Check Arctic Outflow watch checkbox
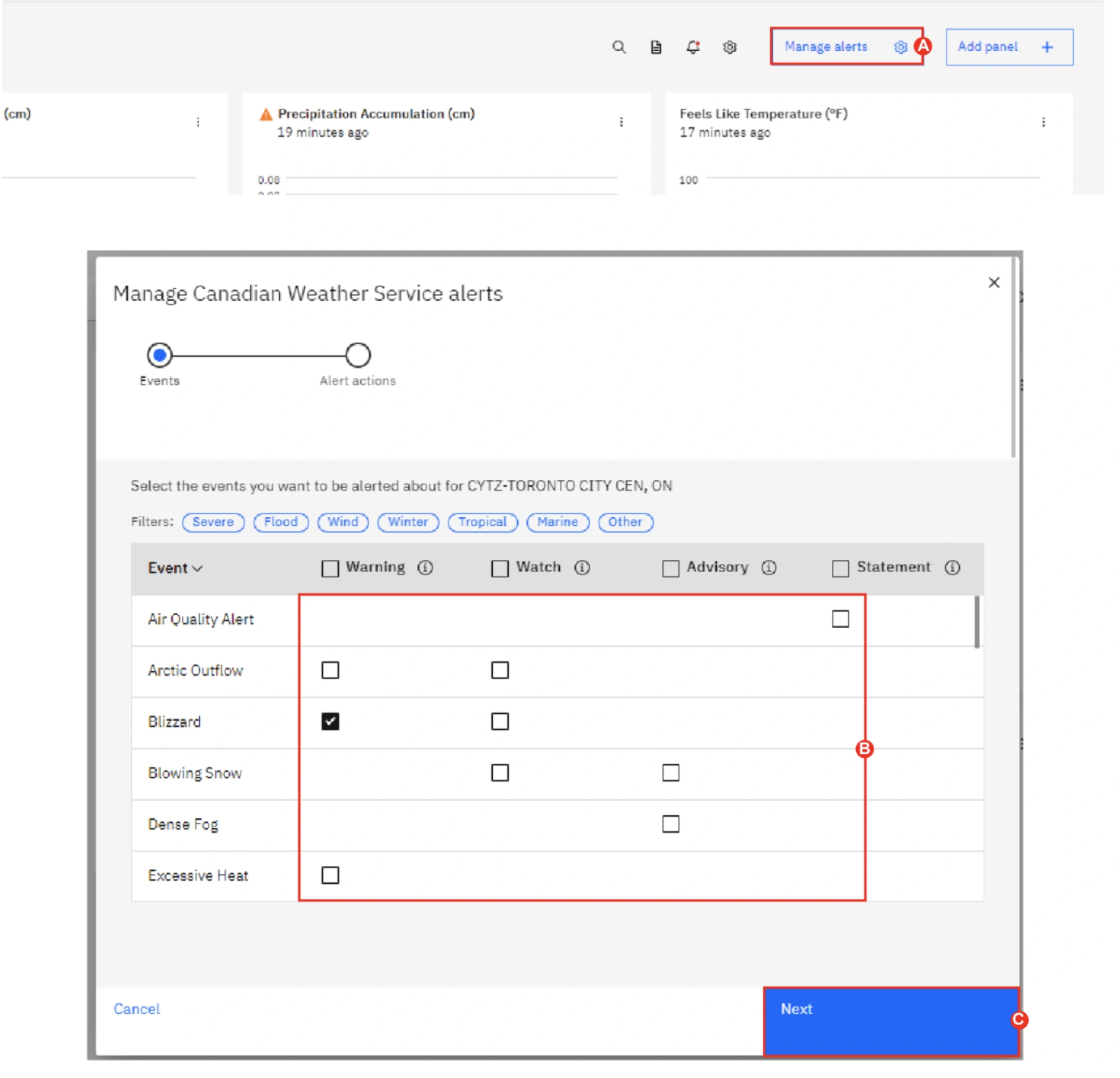 [500, 670]
